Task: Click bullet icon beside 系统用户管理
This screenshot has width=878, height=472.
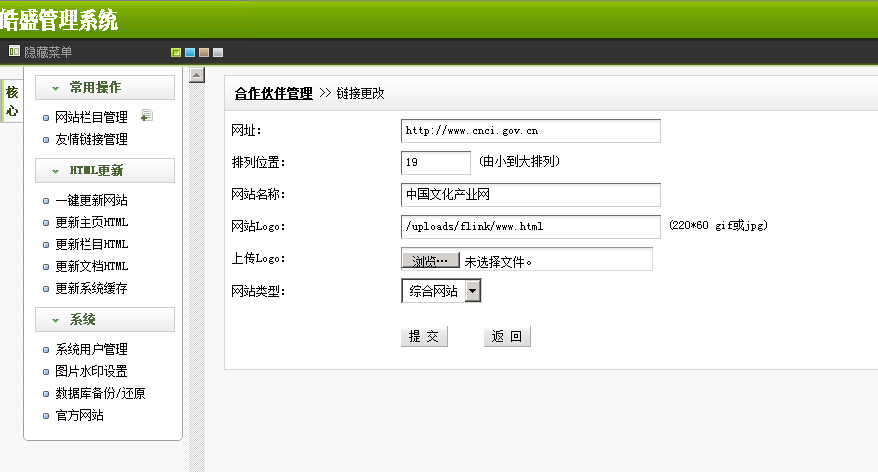Action: [46, 350]
